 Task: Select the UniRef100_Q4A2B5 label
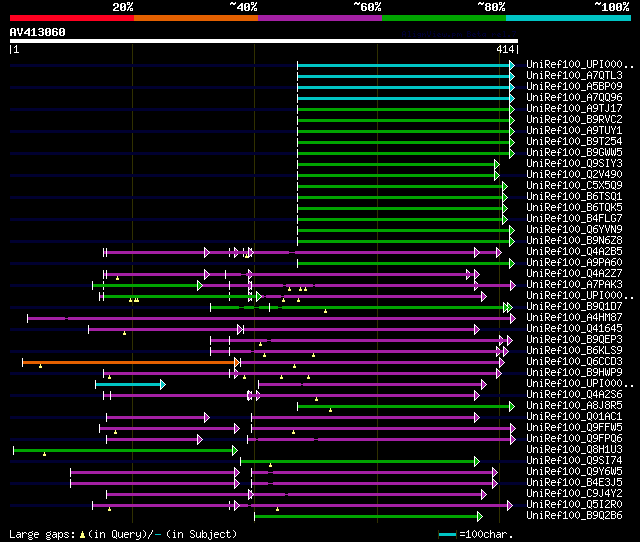click(574, 252)
